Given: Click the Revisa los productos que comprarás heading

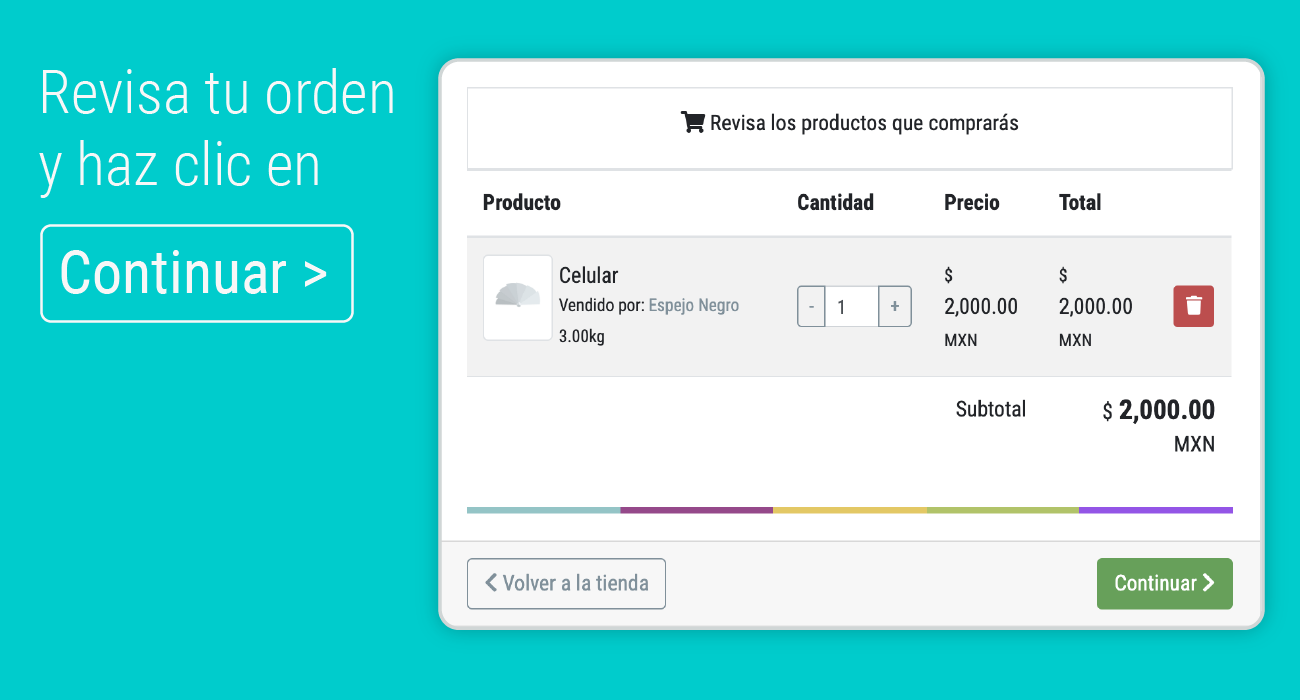Looking at the screenshot, I should (x=864, y=123).
